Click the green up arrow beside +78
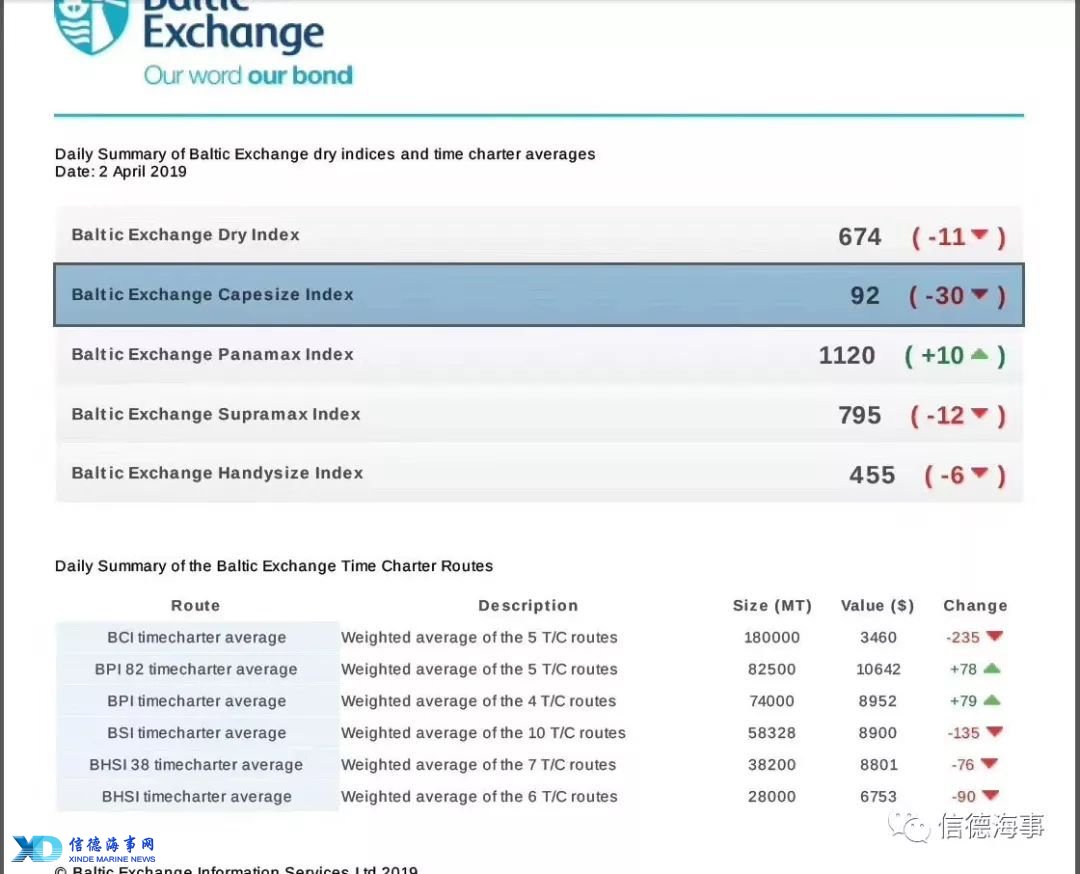Screen dimensions: 1080x874 point(992,667)
